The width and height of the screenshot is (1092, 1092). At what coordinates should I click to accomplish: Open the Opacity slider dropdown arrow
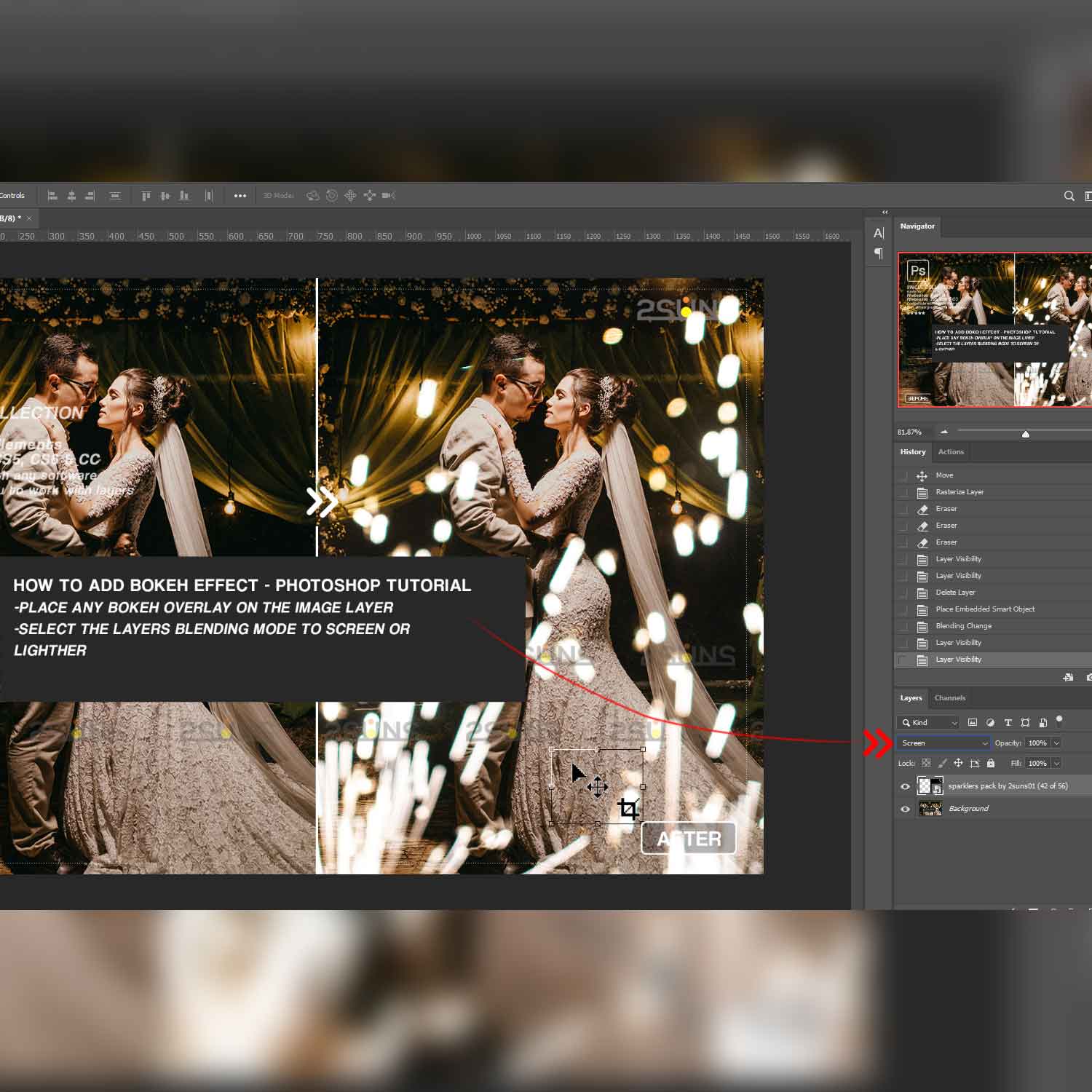[x=1056, y=743]
